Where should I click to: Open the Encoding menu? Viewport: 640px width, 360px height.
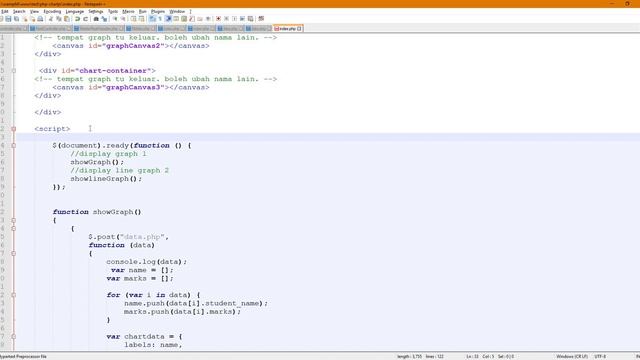click(52, 11)
